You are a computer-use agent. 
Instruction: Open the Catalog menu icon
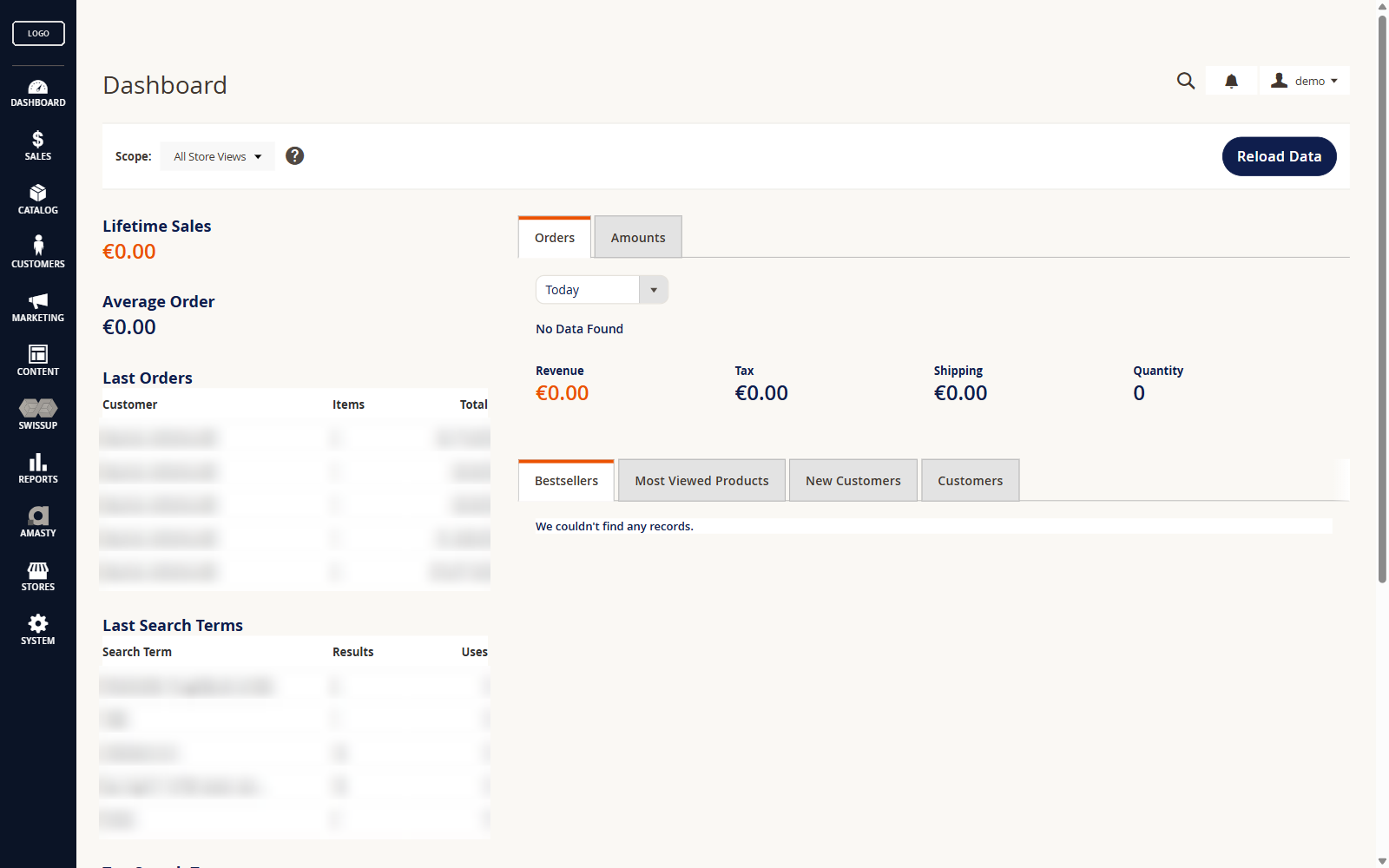click(38, 200)
